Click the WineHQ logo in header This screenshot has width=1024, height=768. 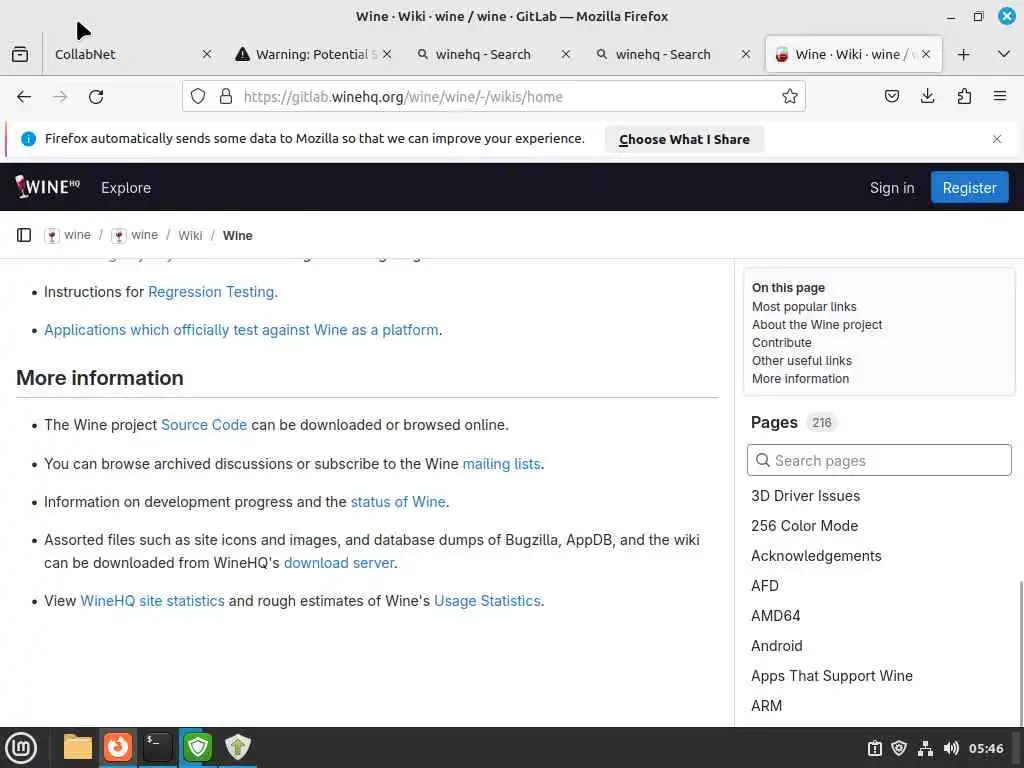pos(48,187)
